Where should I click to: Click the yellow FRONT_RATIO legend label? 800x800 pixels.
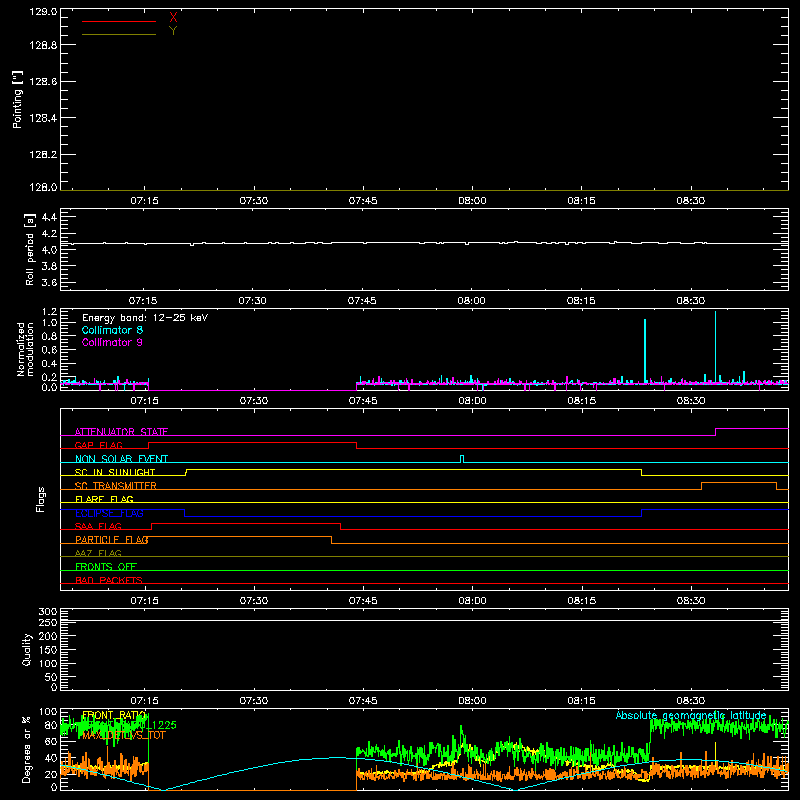pos(114,715)
